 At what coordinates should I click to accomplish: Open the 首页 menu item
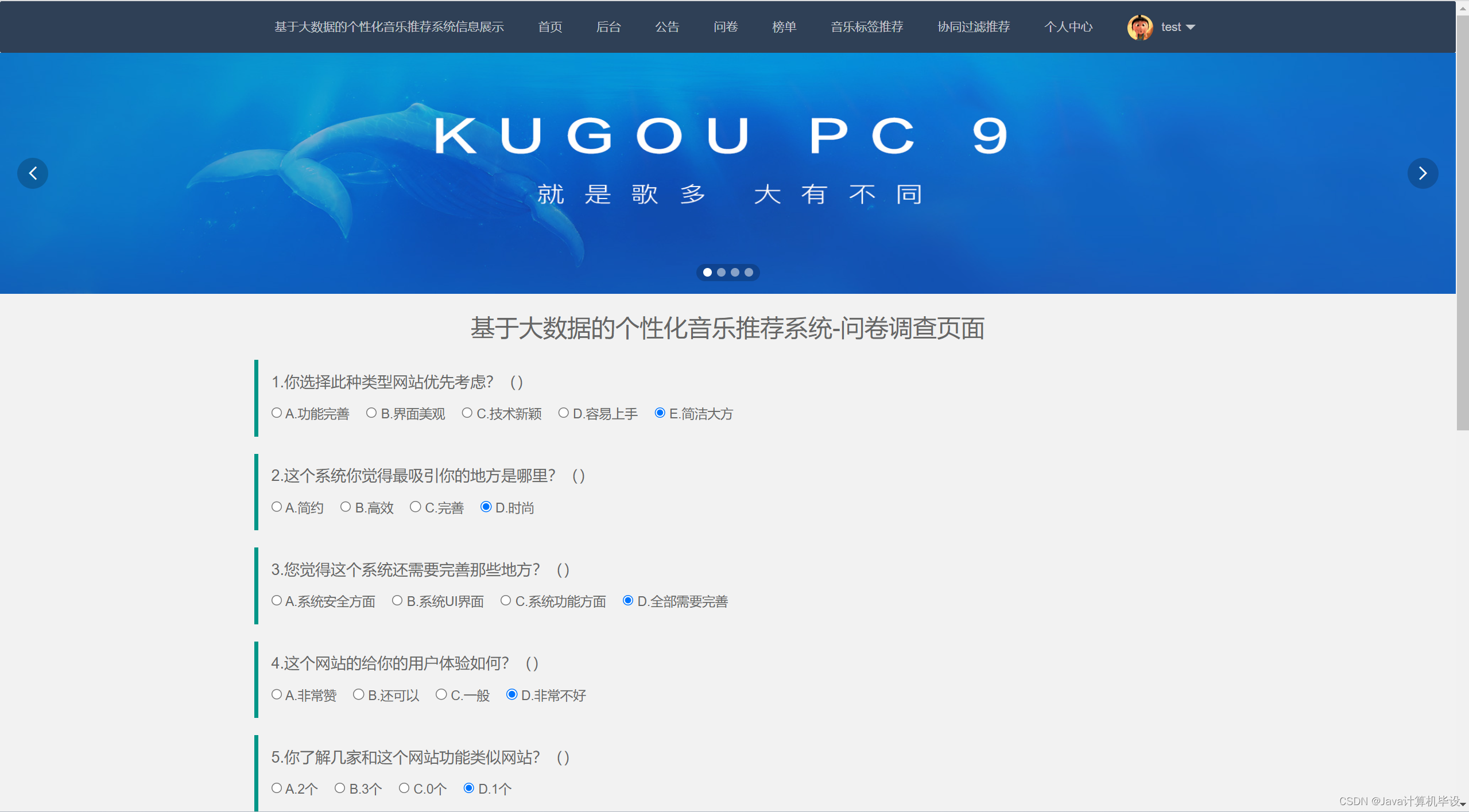pos(549,27)
